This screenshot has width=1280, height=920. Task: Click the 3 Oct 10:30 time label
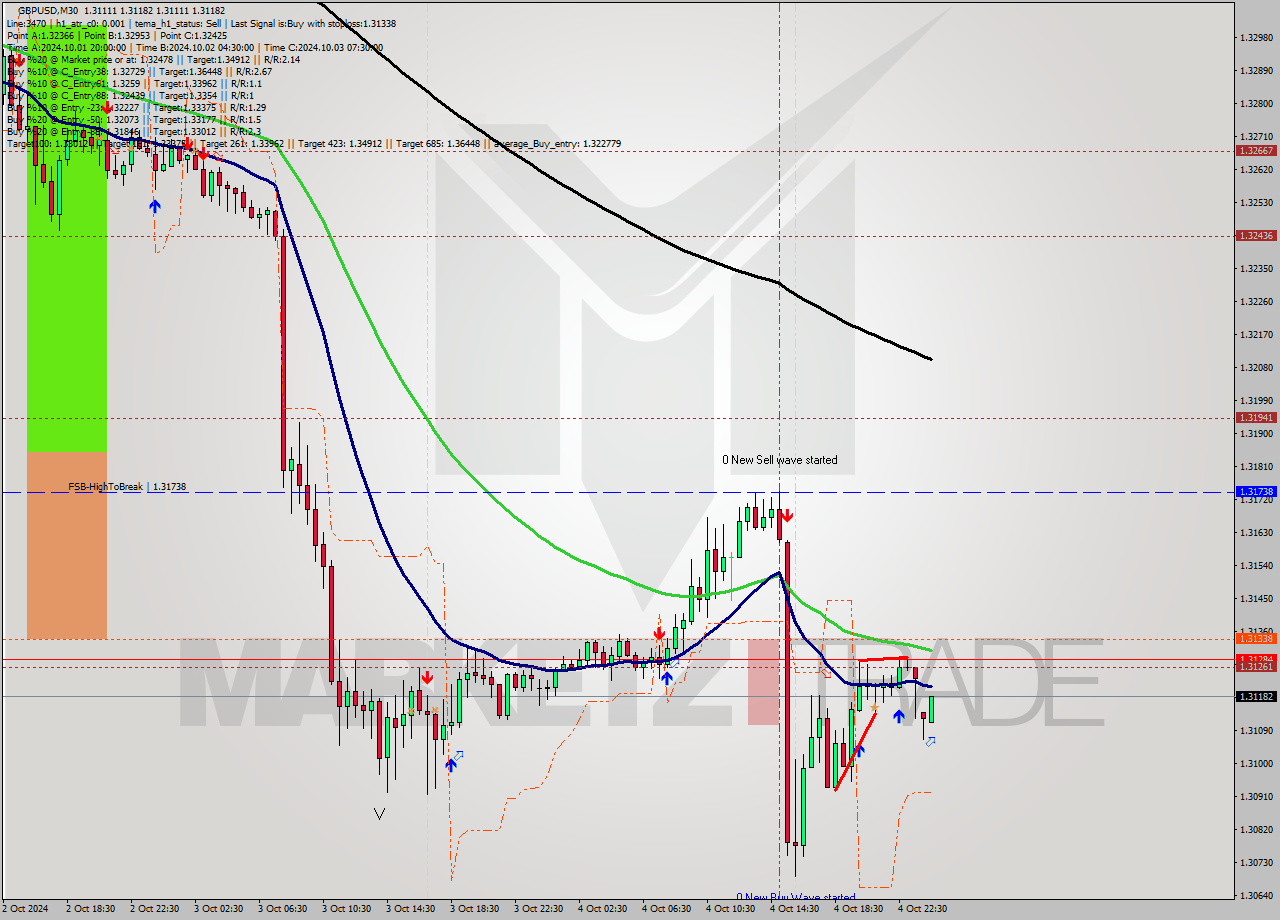pyautogui.click(x=346, y=909)
